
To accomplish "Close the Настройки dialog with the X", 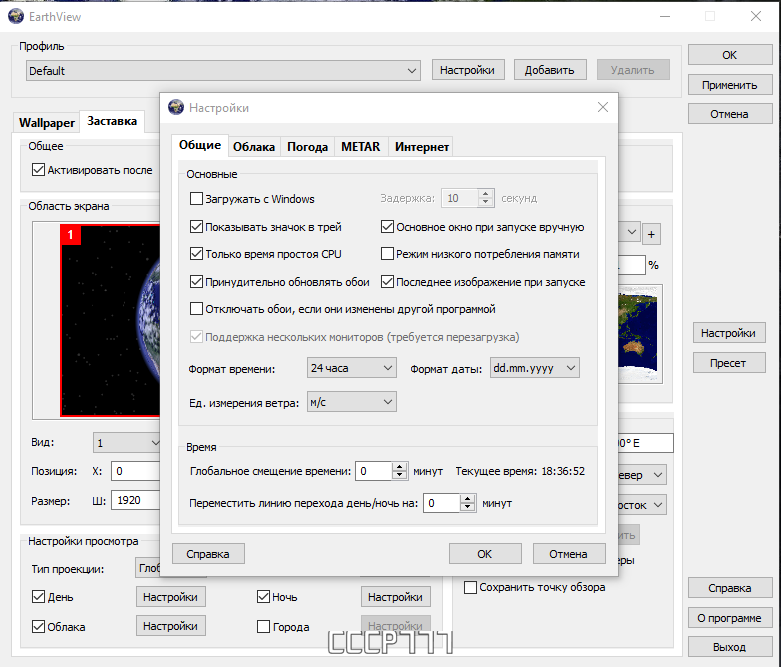I will pyautogui.click(x=603, y=107).
